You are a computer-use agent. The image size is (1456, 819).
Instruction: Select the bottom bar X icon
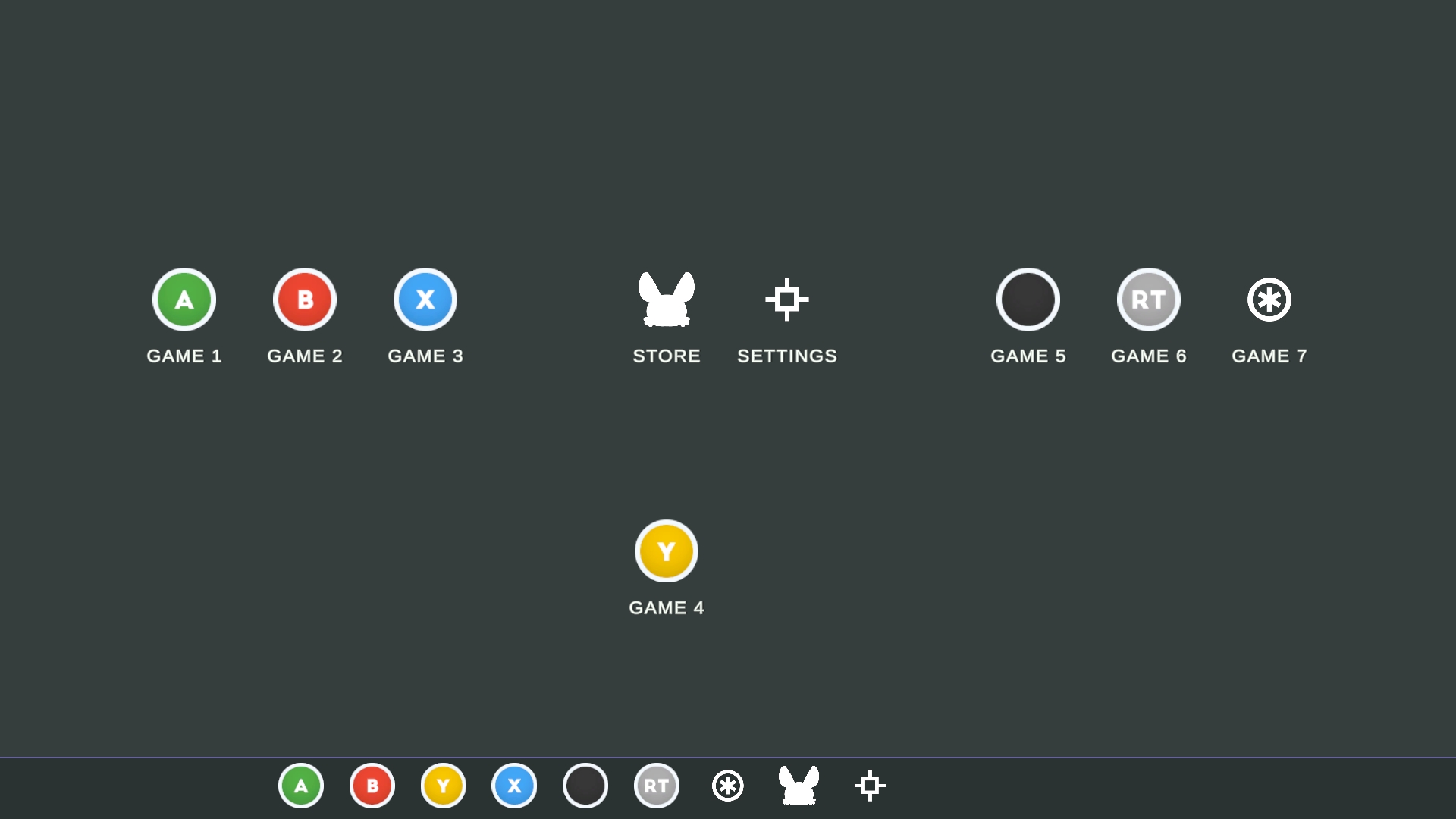click(514, 786)
